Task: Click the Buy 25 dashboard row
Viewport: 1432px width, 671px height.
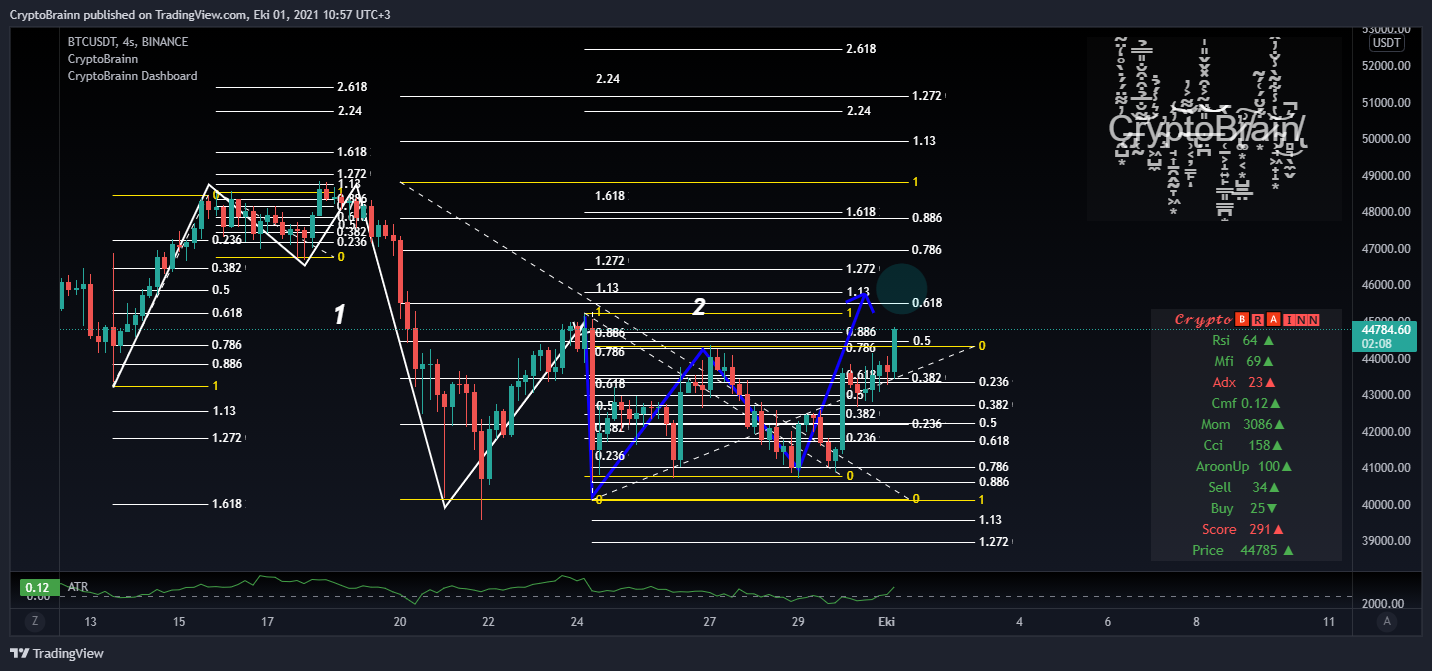Action: coord(1246,508)
